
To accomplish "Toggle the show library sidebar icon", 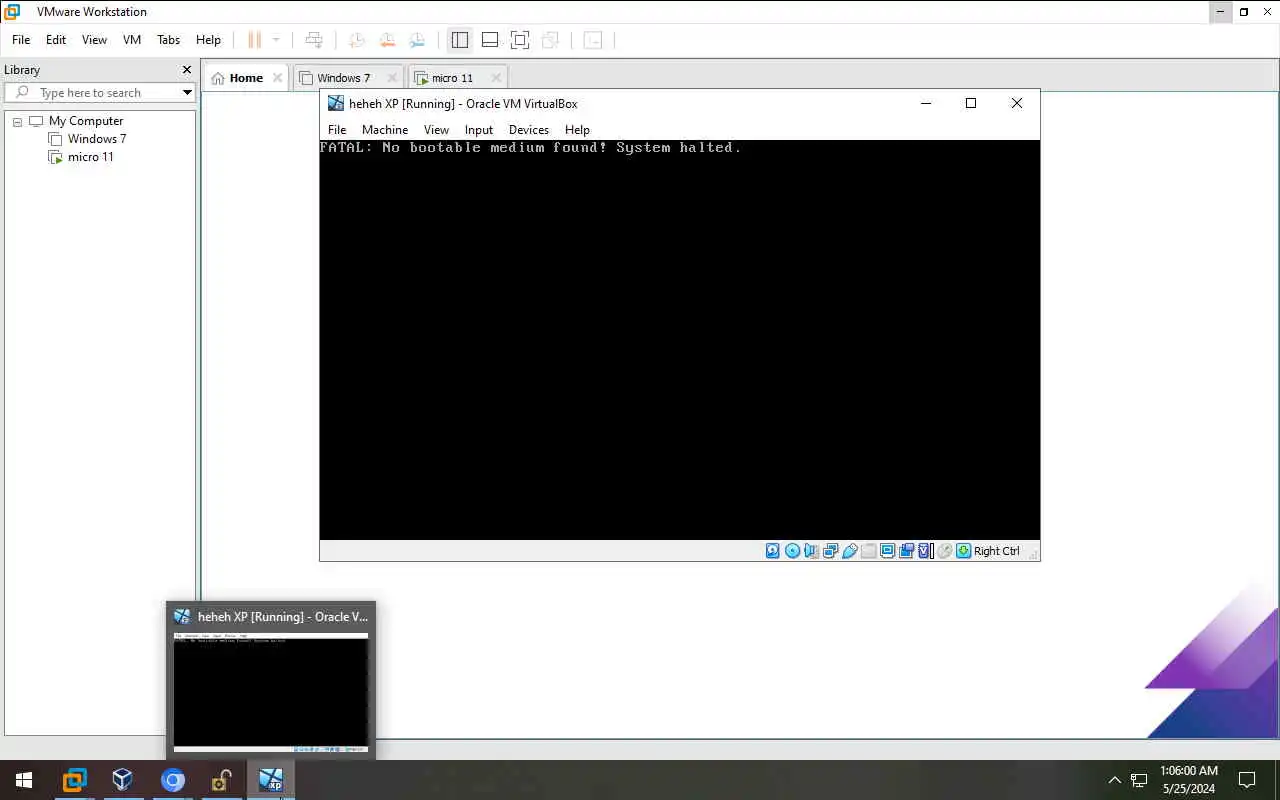I will point(460,40).
